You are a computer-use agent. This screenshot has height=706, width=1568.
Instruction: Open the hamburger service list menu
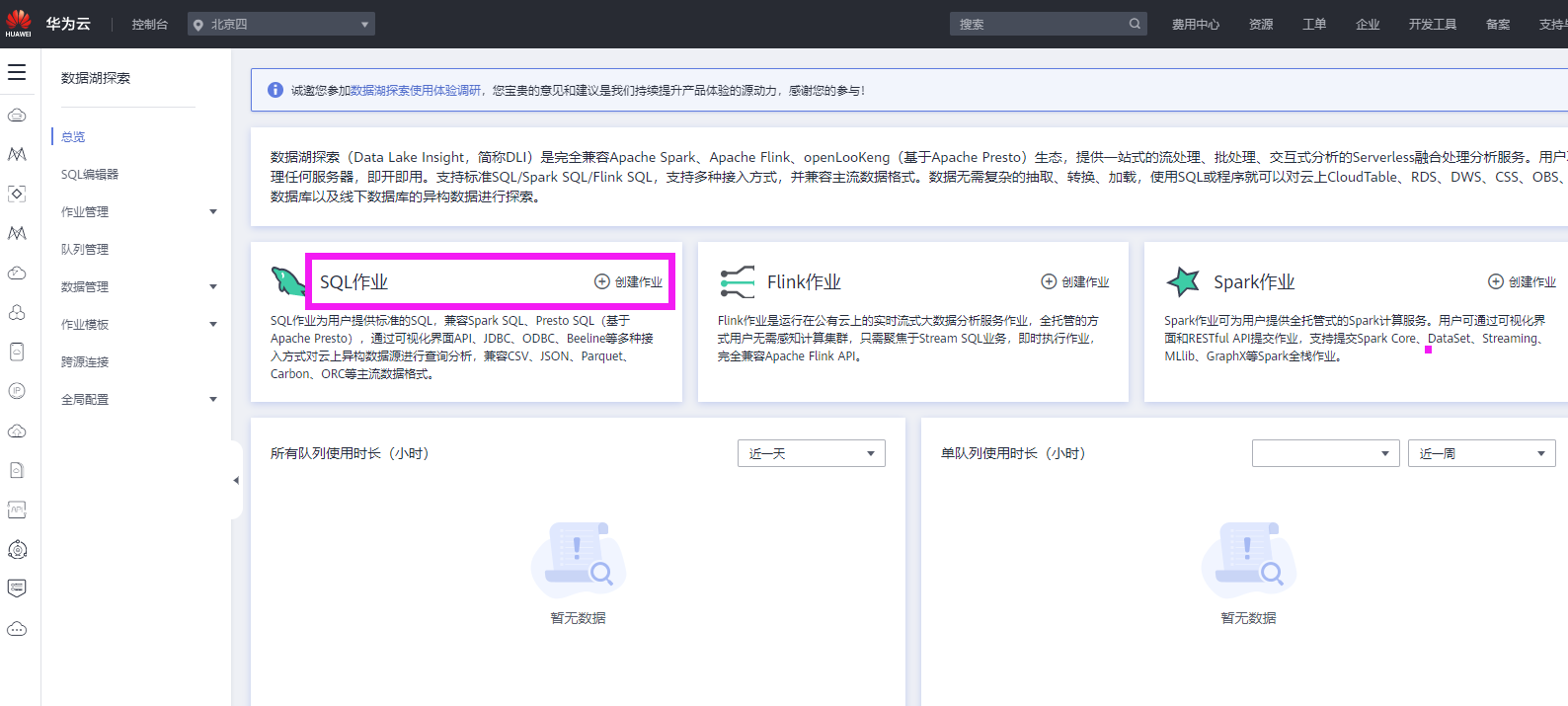17,72
